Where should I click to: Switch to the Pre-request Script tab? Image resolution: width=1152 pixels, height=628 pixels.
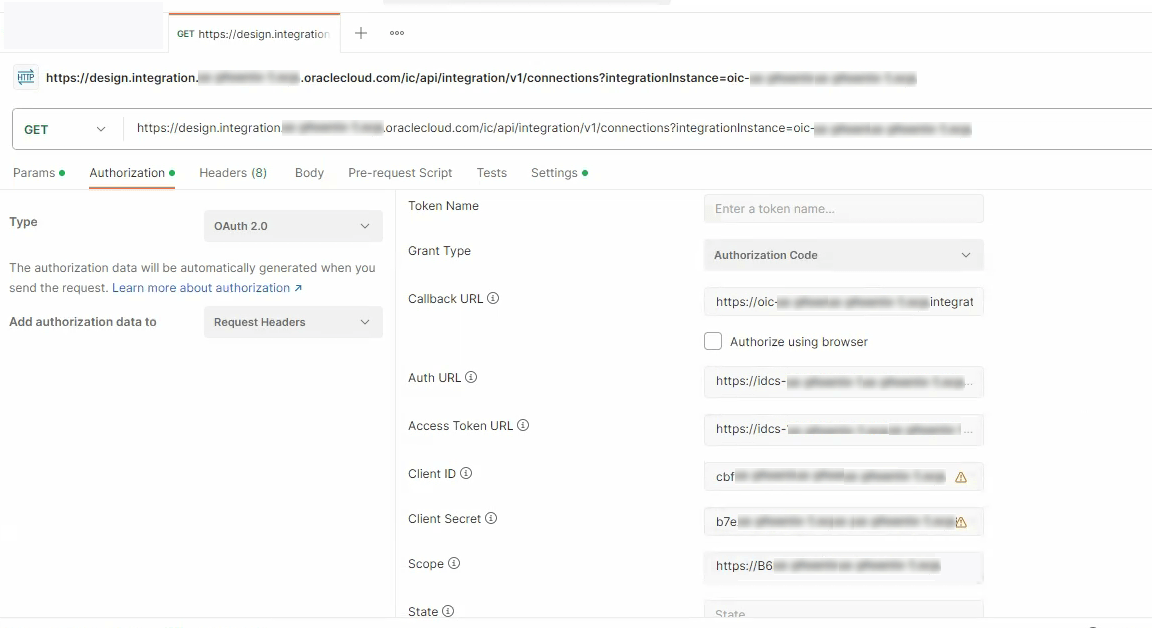click(x=399, y=172)
